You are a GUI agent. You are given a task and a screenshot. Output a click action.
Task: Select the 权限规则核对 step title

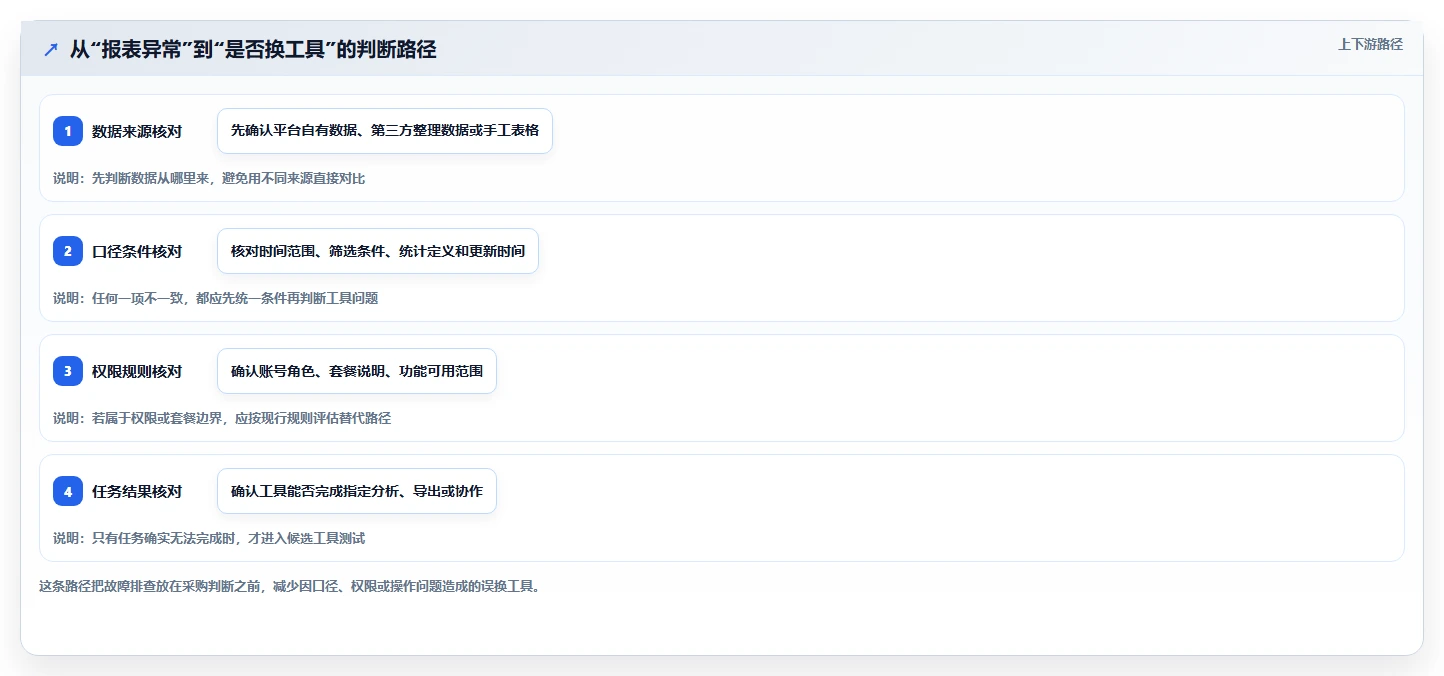pos(137,371)
